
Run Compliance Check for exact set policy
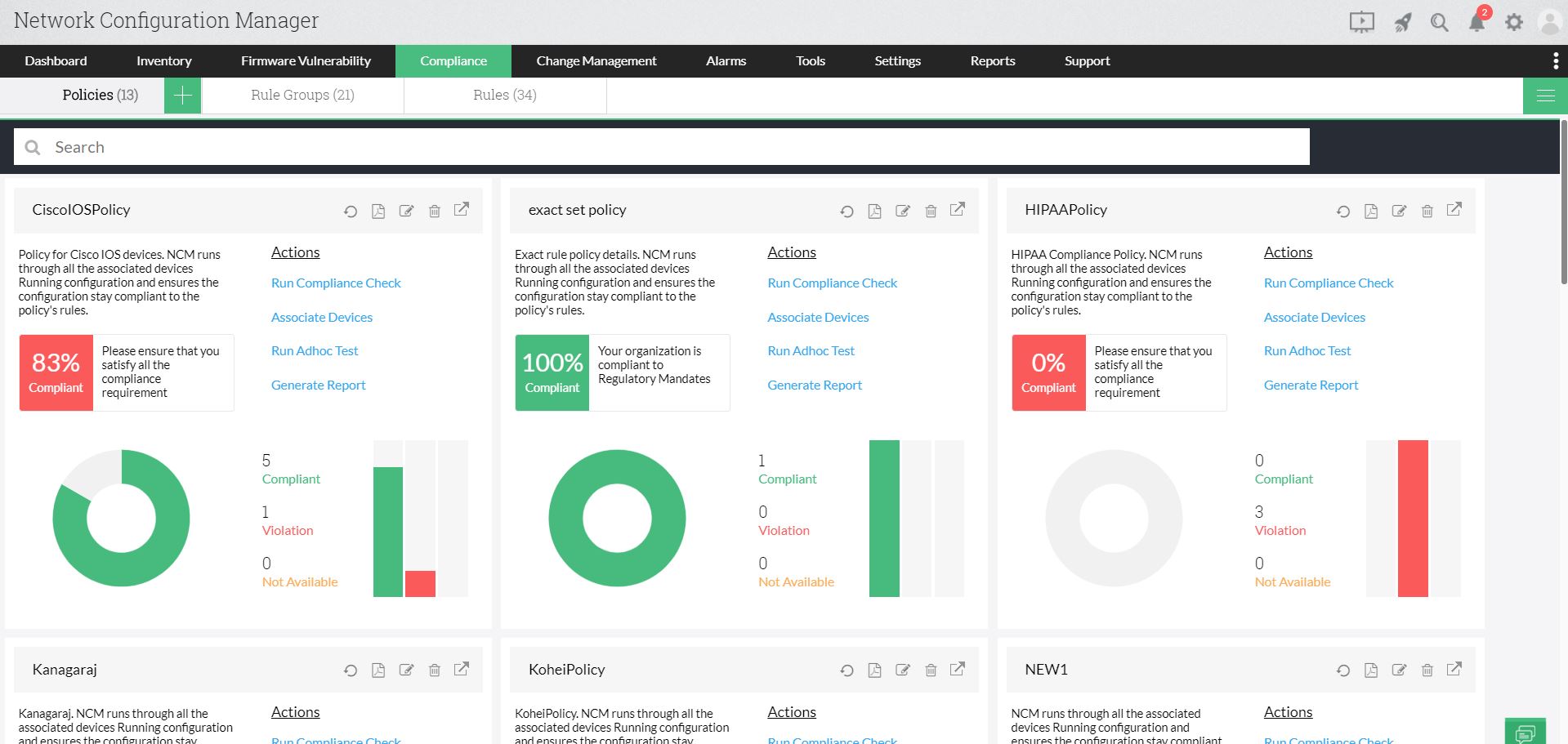click(x=832, y=283)
